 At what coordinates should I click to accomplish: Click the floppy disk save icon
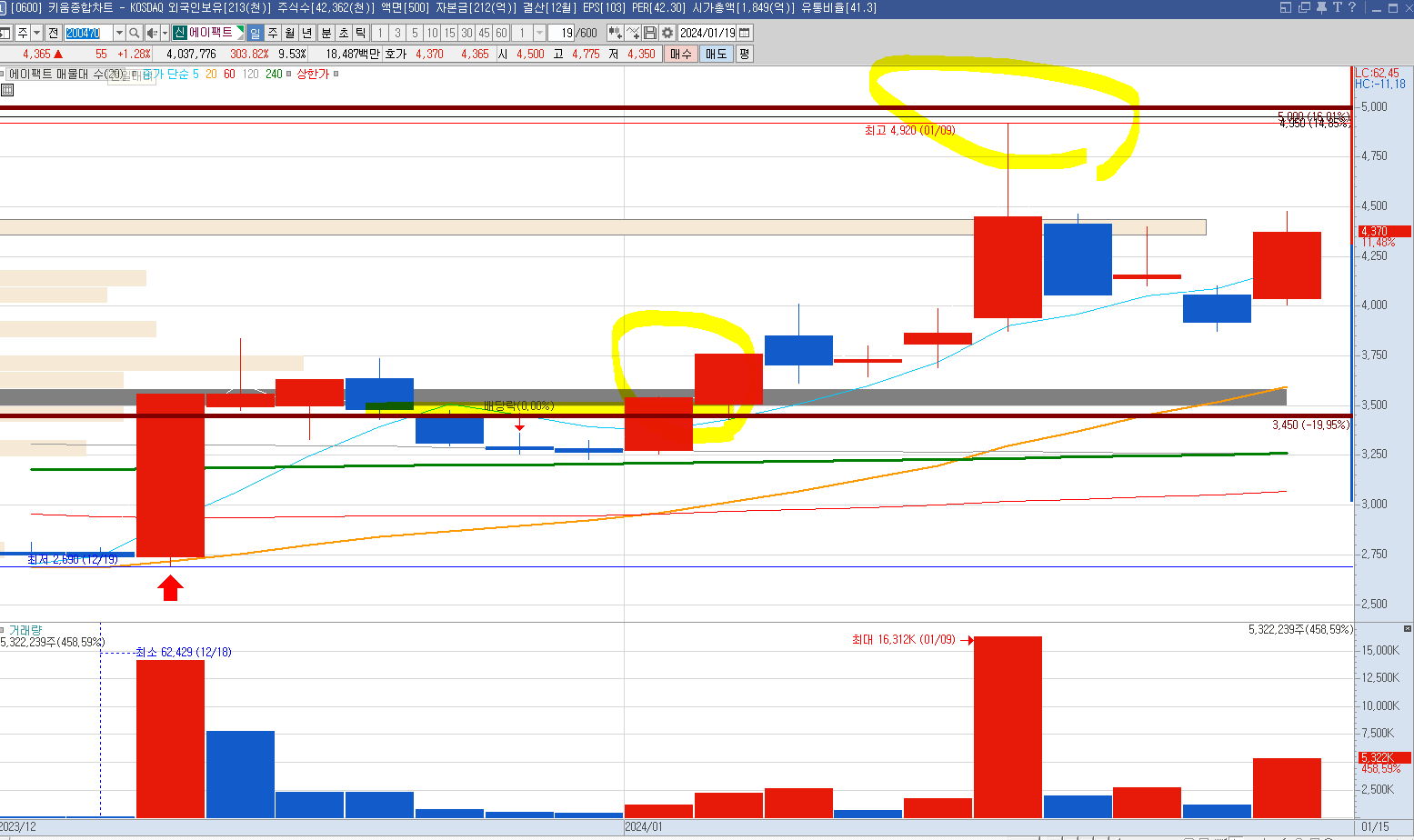pyautogui.click(x=650, y=33)
